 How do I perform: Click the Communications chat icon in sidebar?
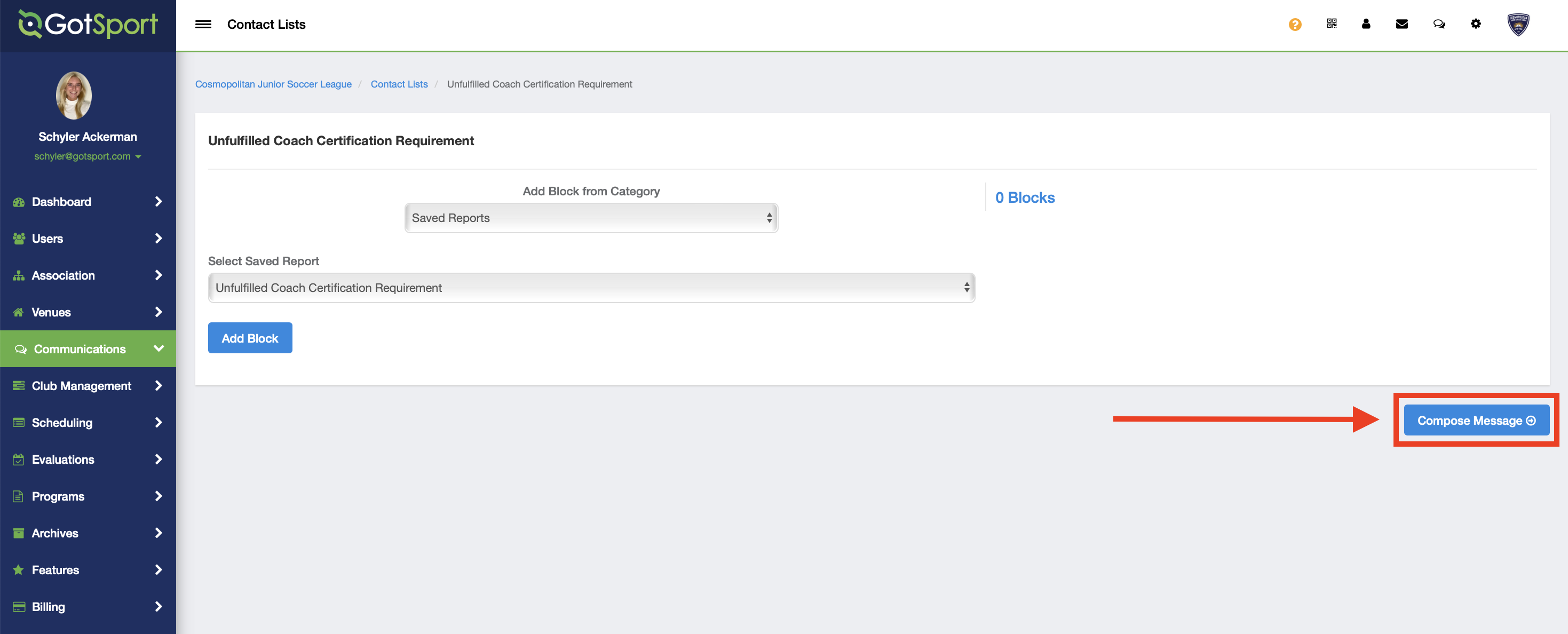coord(21,349)
